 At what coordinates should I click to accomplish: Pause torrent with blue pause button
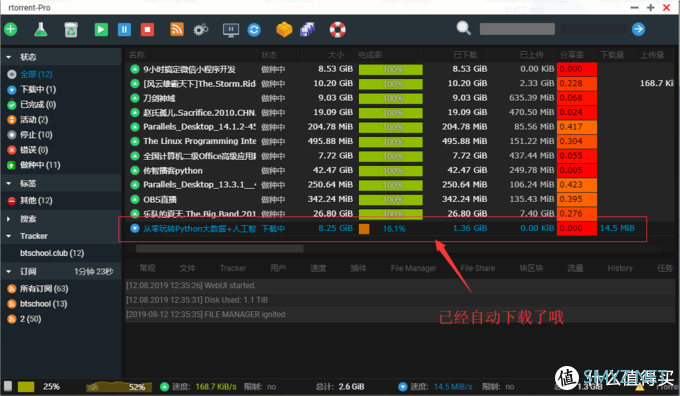click(x=124, y=29)
